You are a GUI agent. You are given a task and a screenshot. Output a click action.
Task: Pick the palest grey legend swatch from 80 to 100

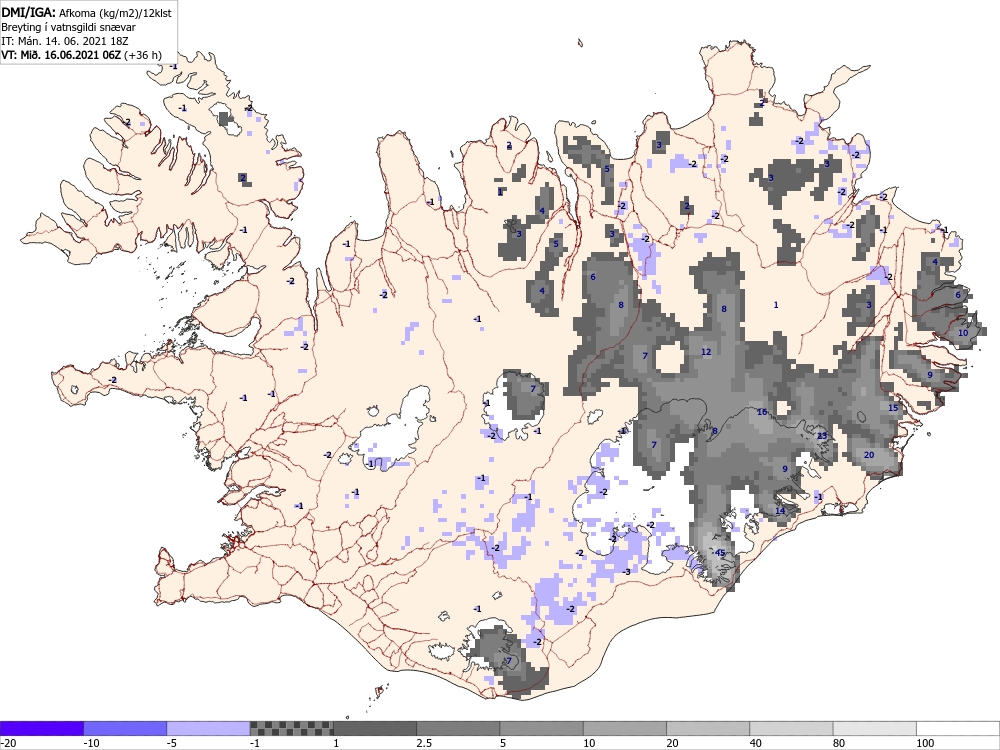pyautogui.click(x=874, y=728)
